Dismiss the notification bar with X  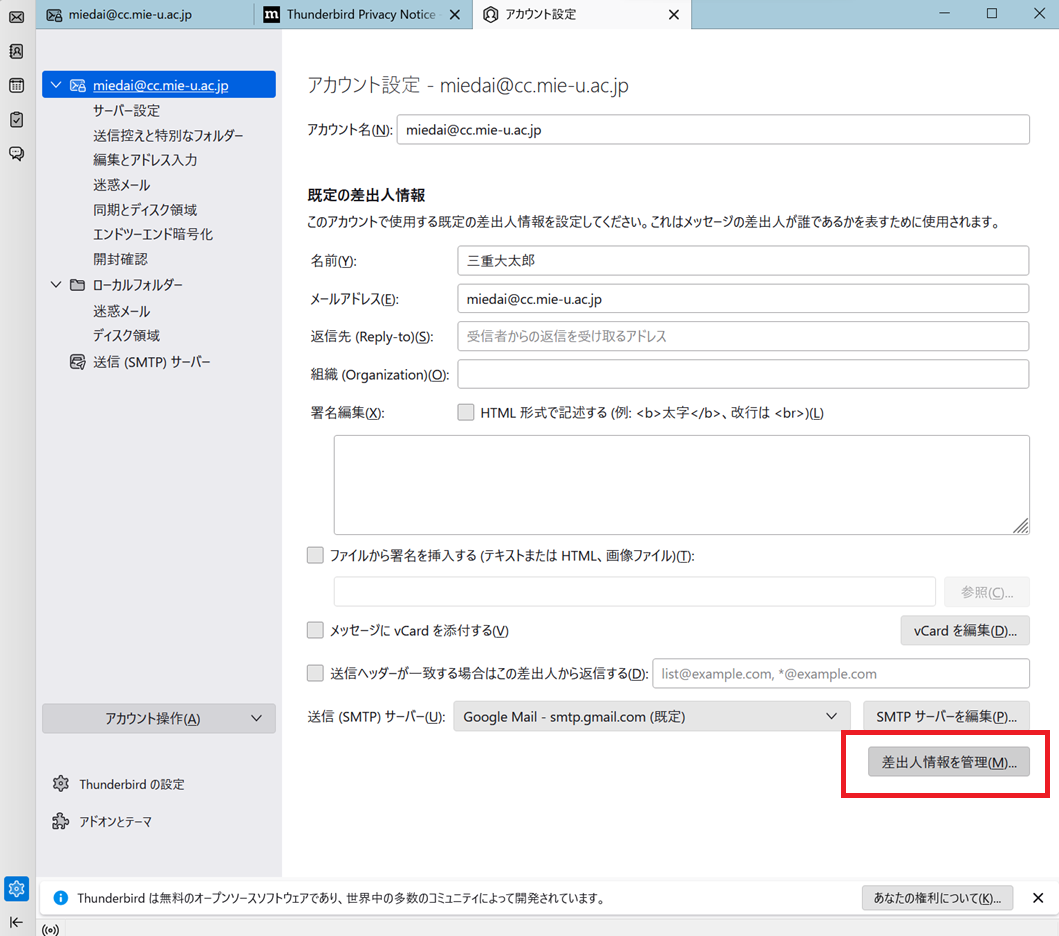click(x=1038, y=898)
